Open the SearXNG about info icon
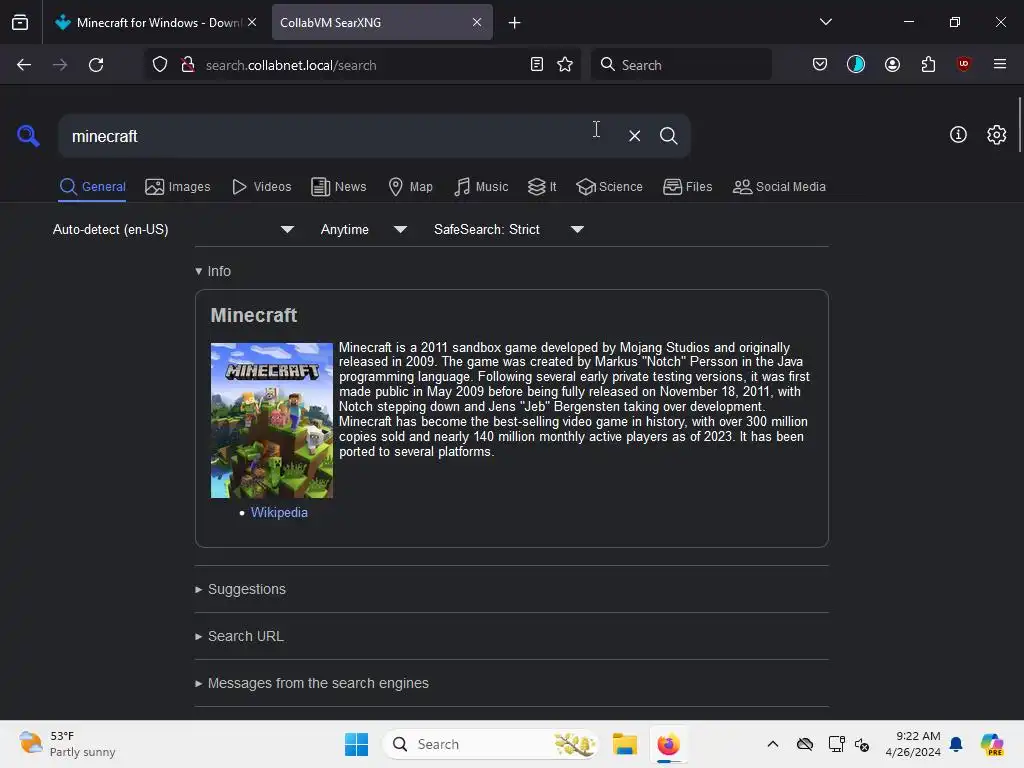Viewport: 1024px width, 768px height. pyautogui.click(x=957, y=135)
